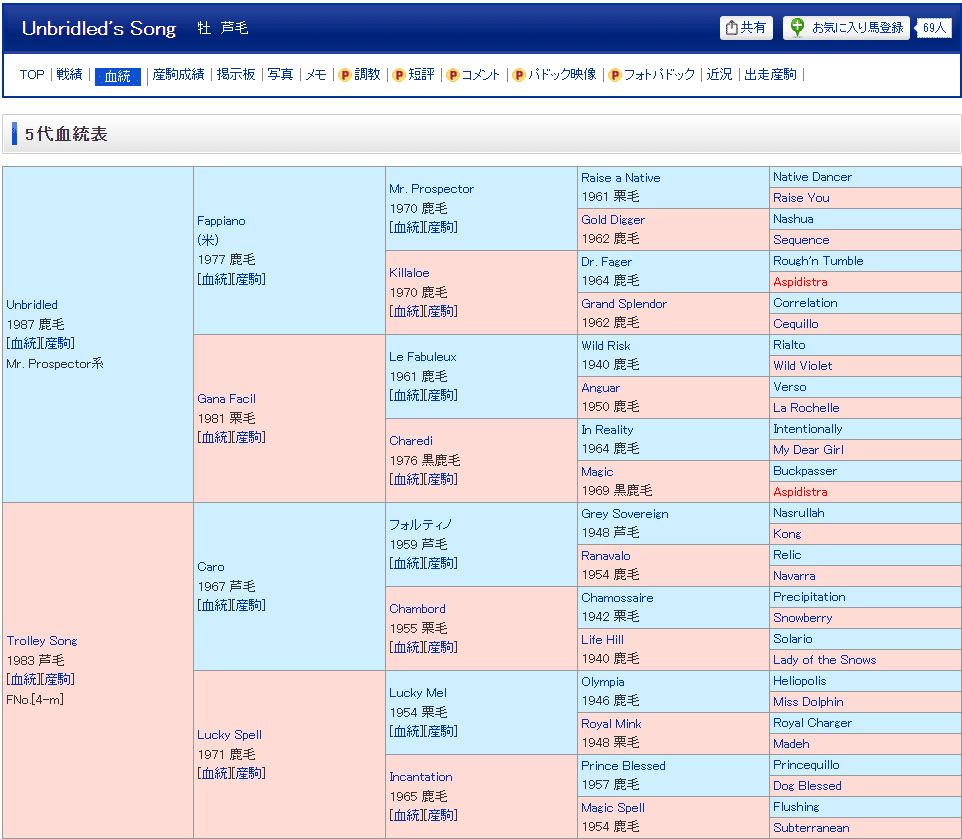Open Unbridled horse link
The image size is (962, 839).
(x=32, y=305)
